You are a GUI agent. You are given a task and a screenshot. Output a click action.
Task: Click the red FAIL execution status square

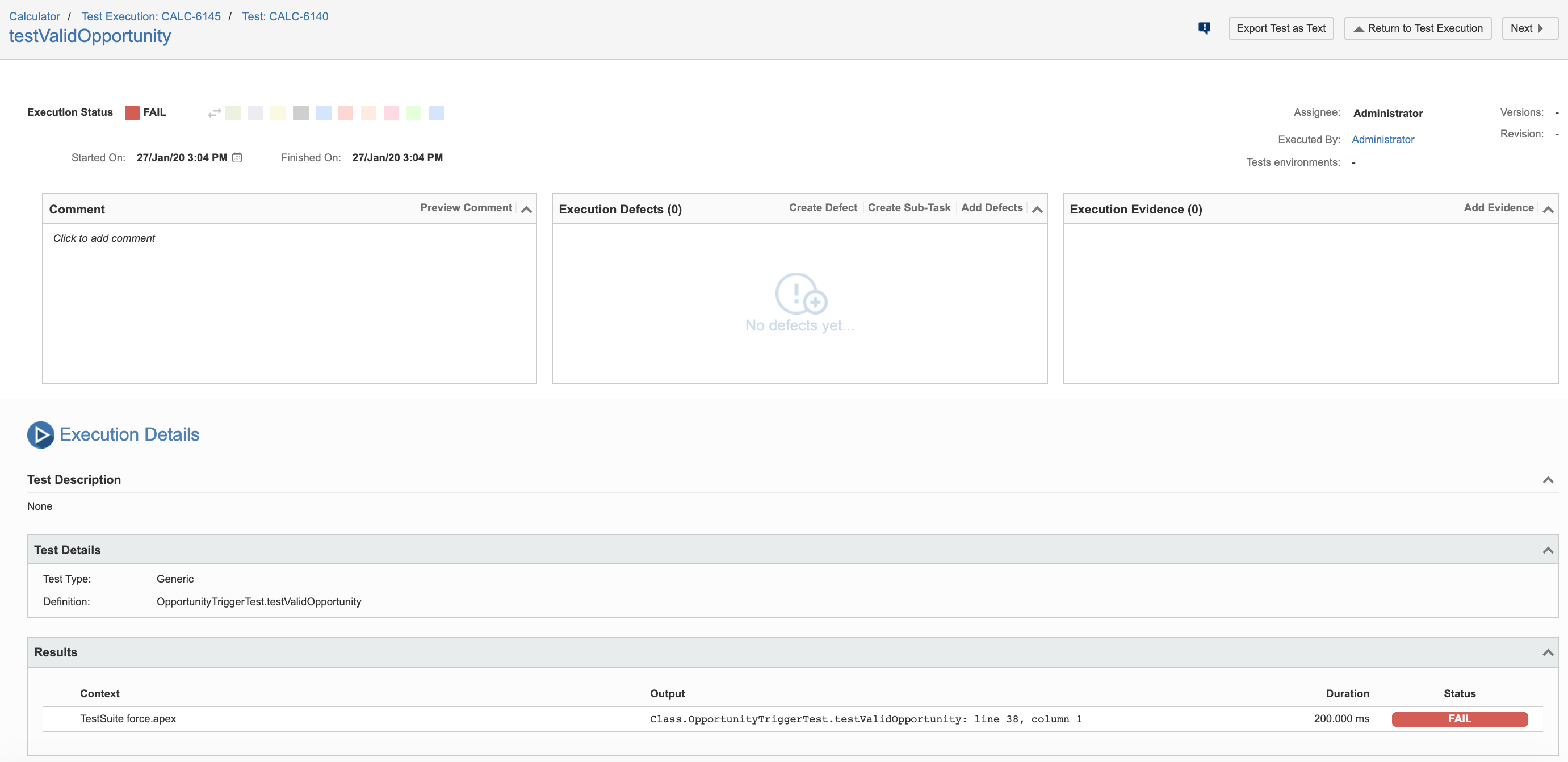132,112
